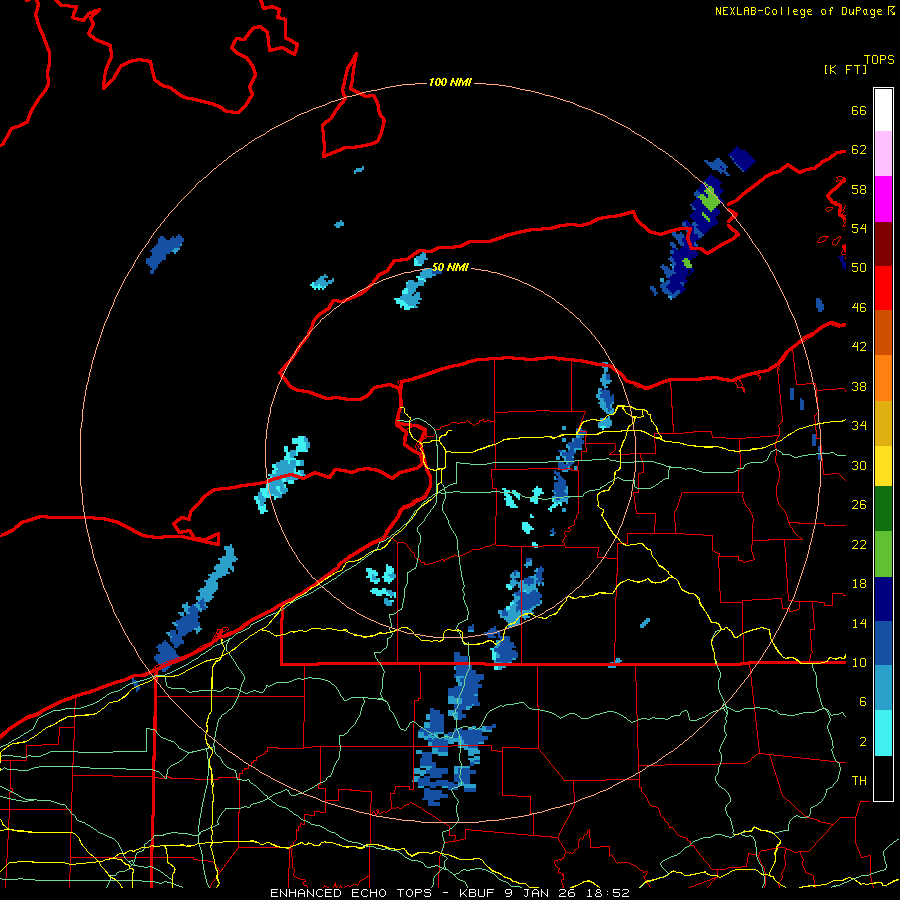Click the legend value 18

pos(859,584)
